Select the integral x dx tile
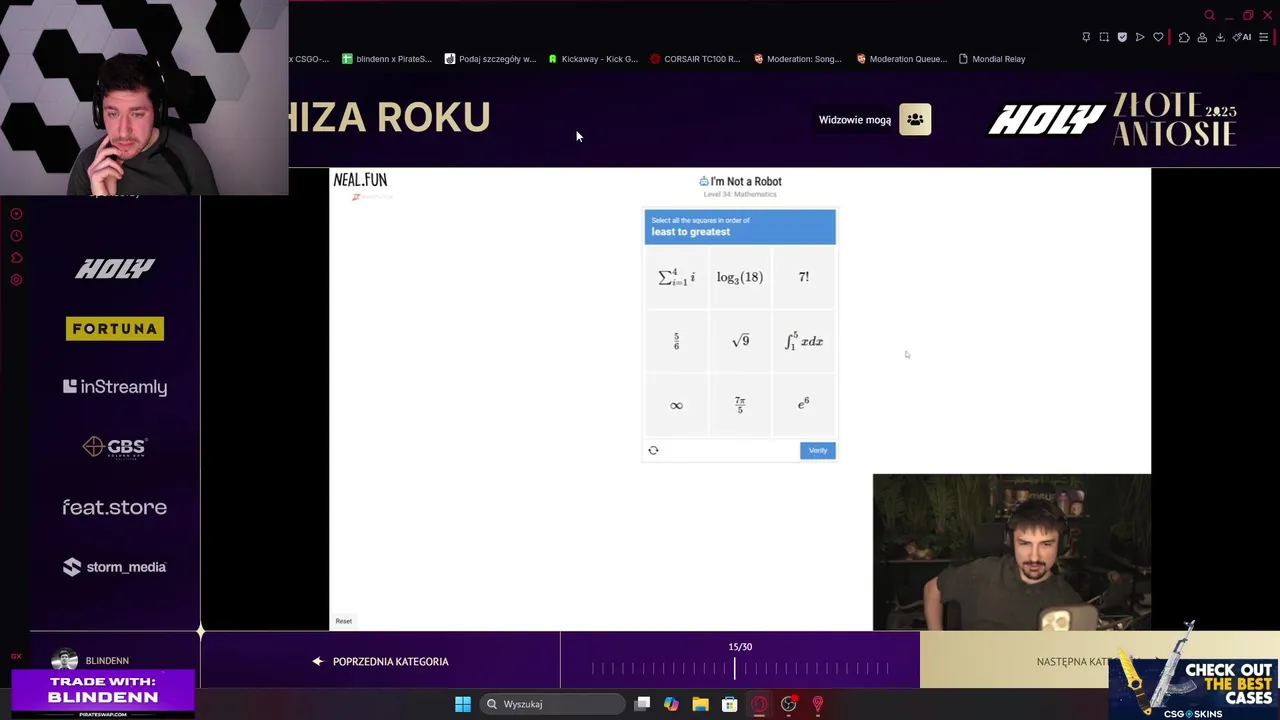 pyautogui.click(x=804, y=341)
